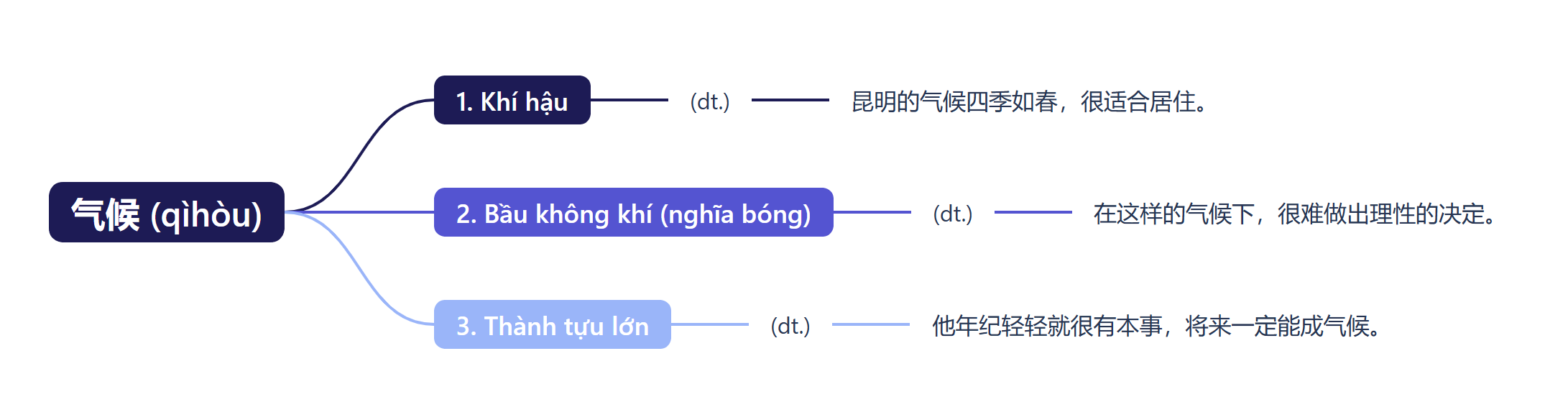Click the line between (dt.) and the 他年纪 sentence
1568x415 pixels.
(871, 324)
